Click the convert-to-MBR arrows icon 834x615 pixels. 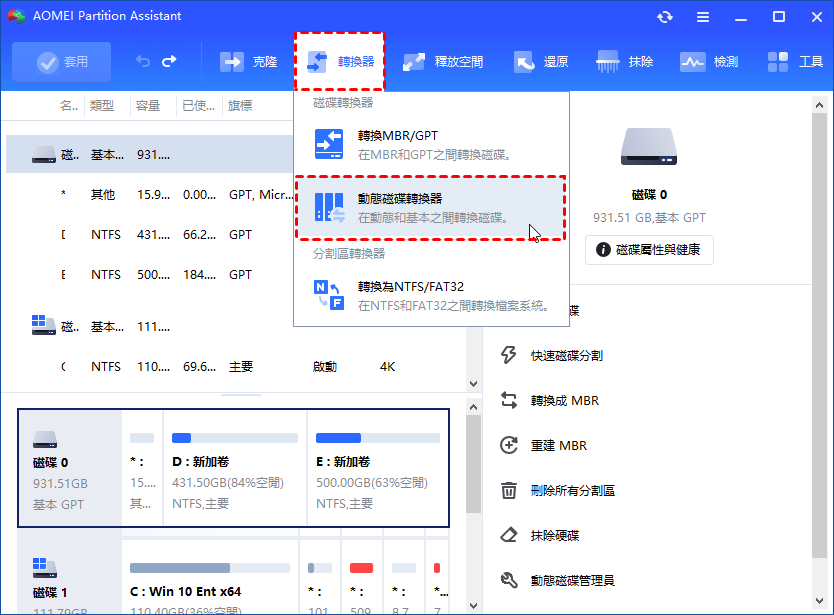[508, 400]
